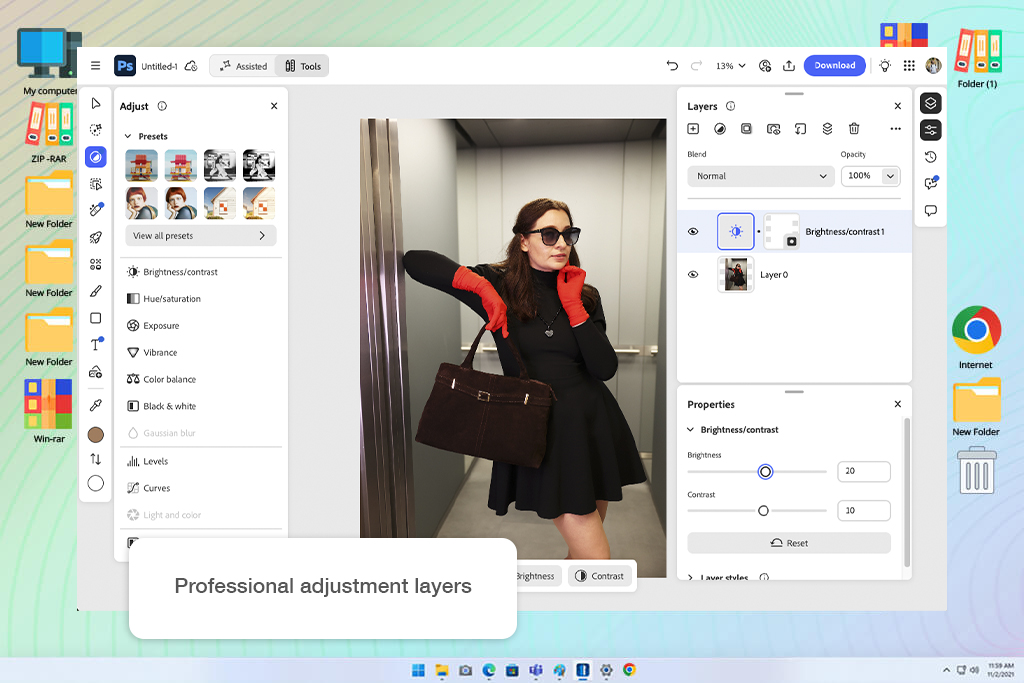Open the hamburger main menu
This screenshot has height=683, width=1024.
tap(95, 65)
